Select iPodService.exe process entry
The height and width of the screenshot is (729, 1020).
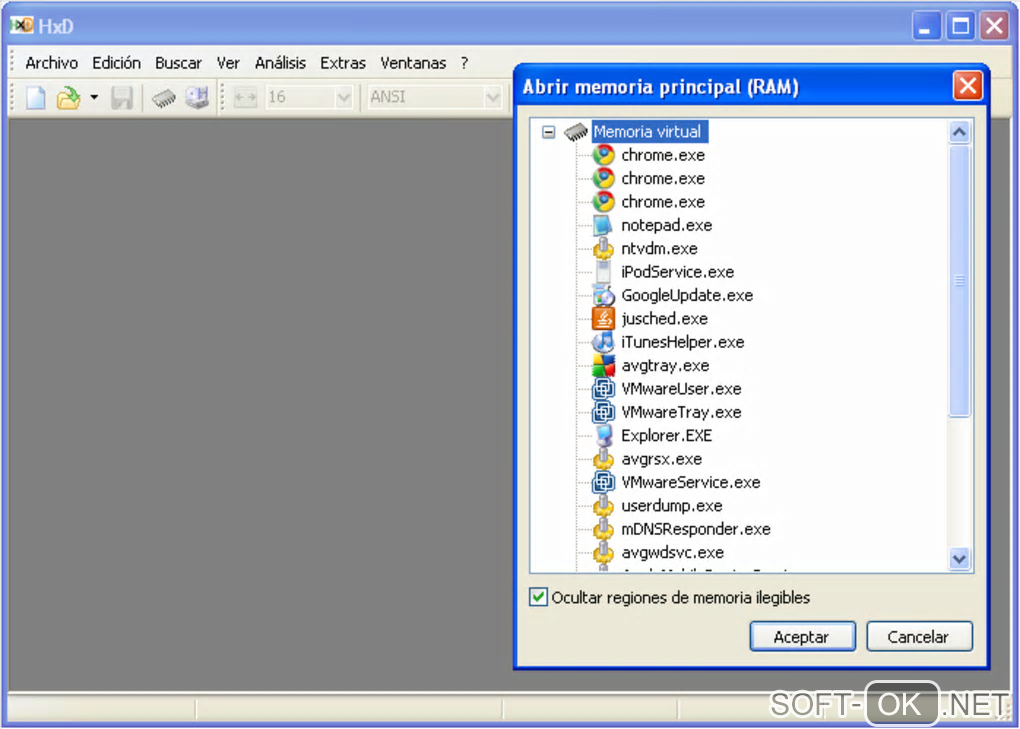click(677, 272)
